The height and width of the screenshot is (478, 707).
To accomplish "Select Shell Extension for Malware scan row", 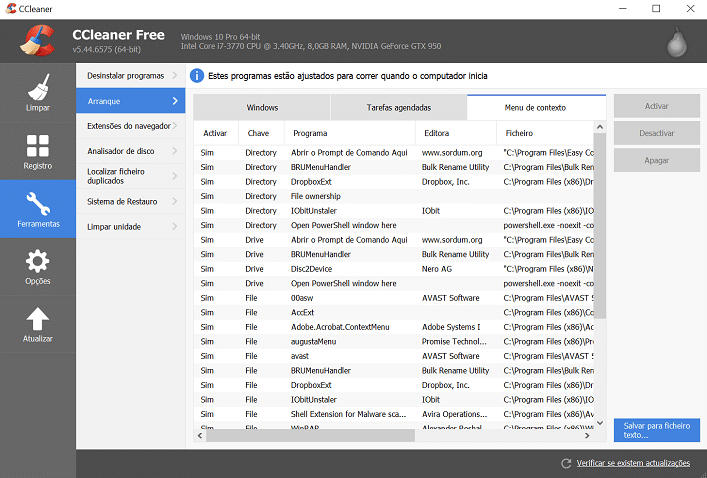I will pyautogui.click(x=394, y=414).
